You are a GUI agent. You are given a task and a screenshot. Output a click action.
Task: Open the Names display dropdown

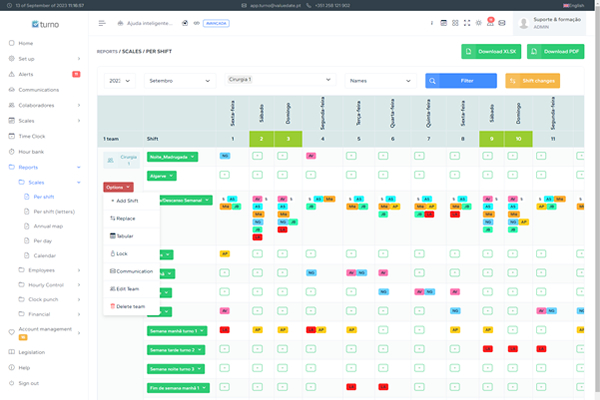tap(378, 80)
